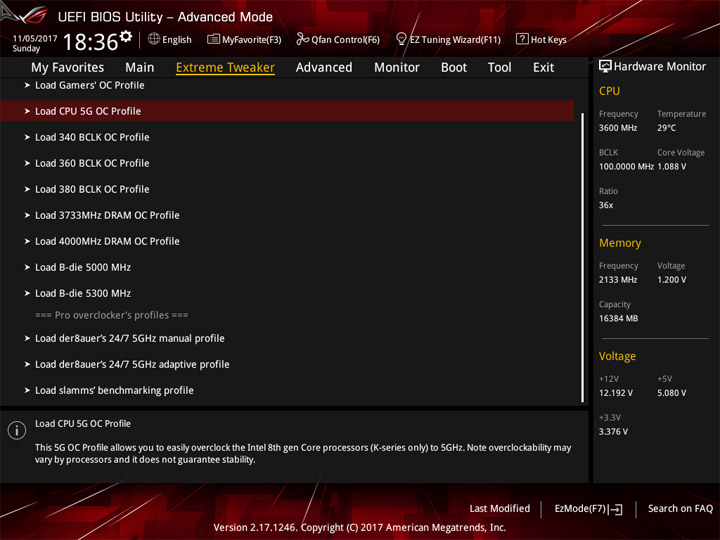Image resolution: width=720 pixels, height=540 pixels.
Task: Click the globe language icon
Action: coord(154,39)
